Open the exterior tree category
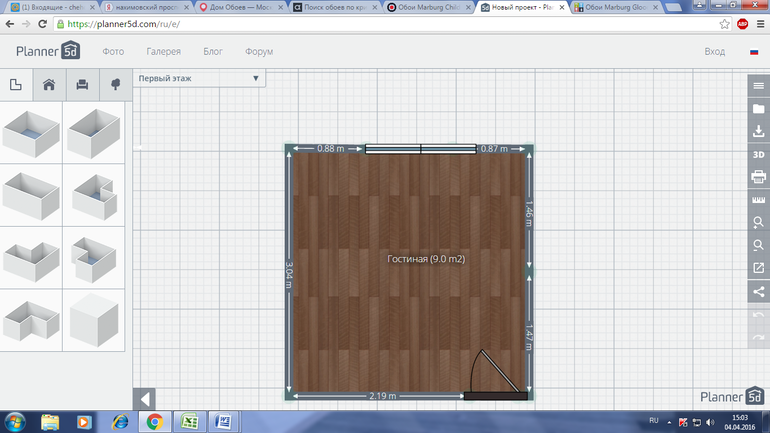Viewport: 770px width, 433px height. pos(115,85)
